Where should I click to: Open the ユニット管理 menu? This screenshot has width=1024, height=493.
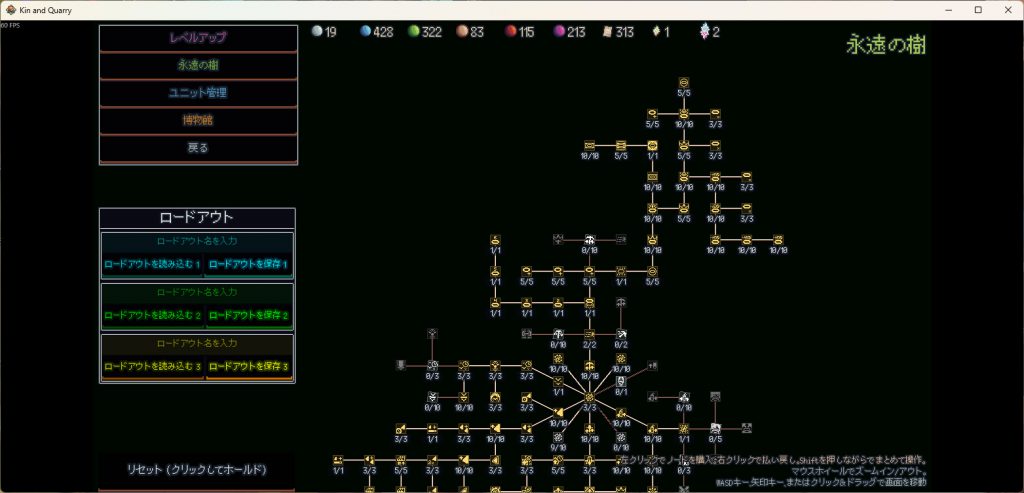click(198, 93)
